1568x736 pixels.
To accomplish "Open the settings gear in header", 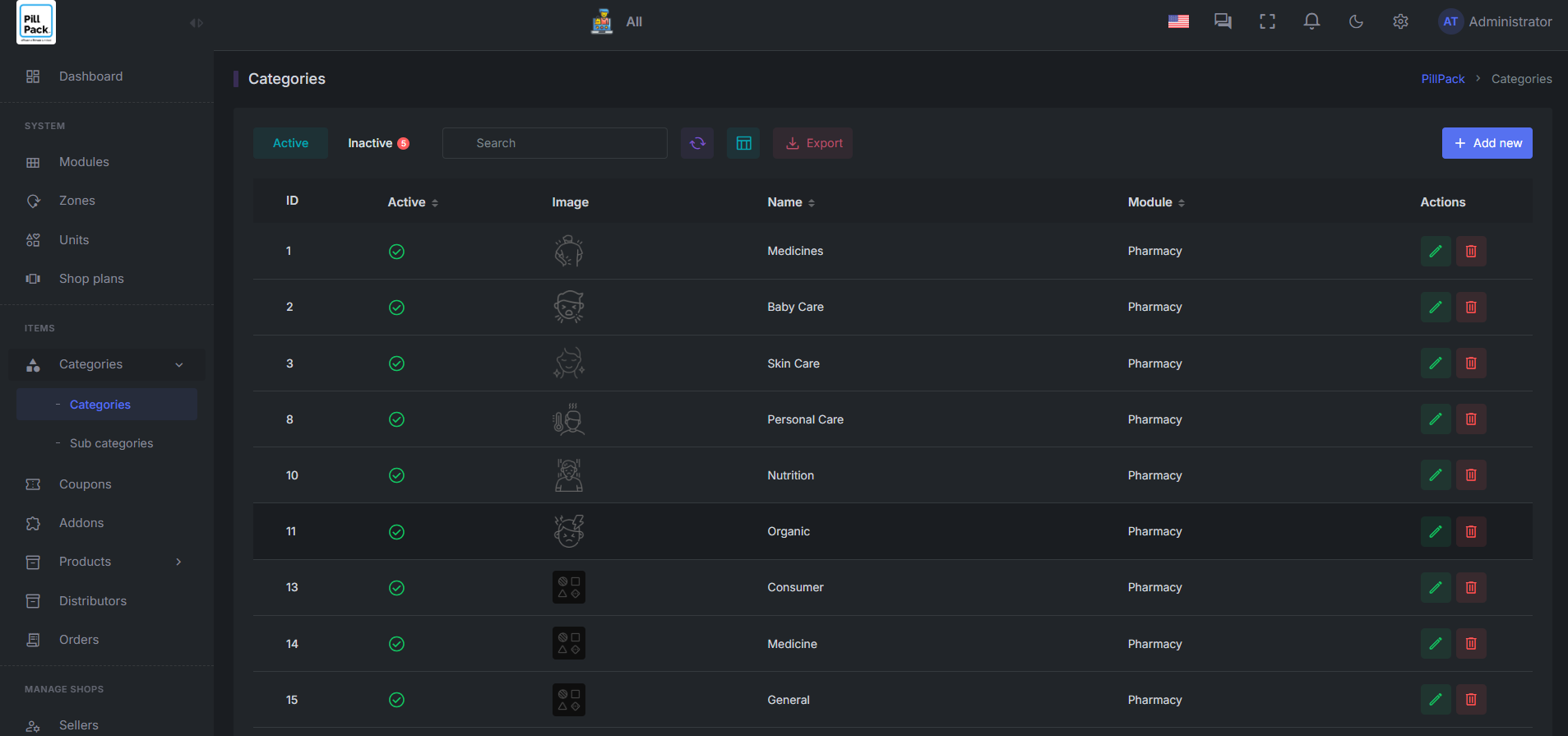I will pos(1400,22).
